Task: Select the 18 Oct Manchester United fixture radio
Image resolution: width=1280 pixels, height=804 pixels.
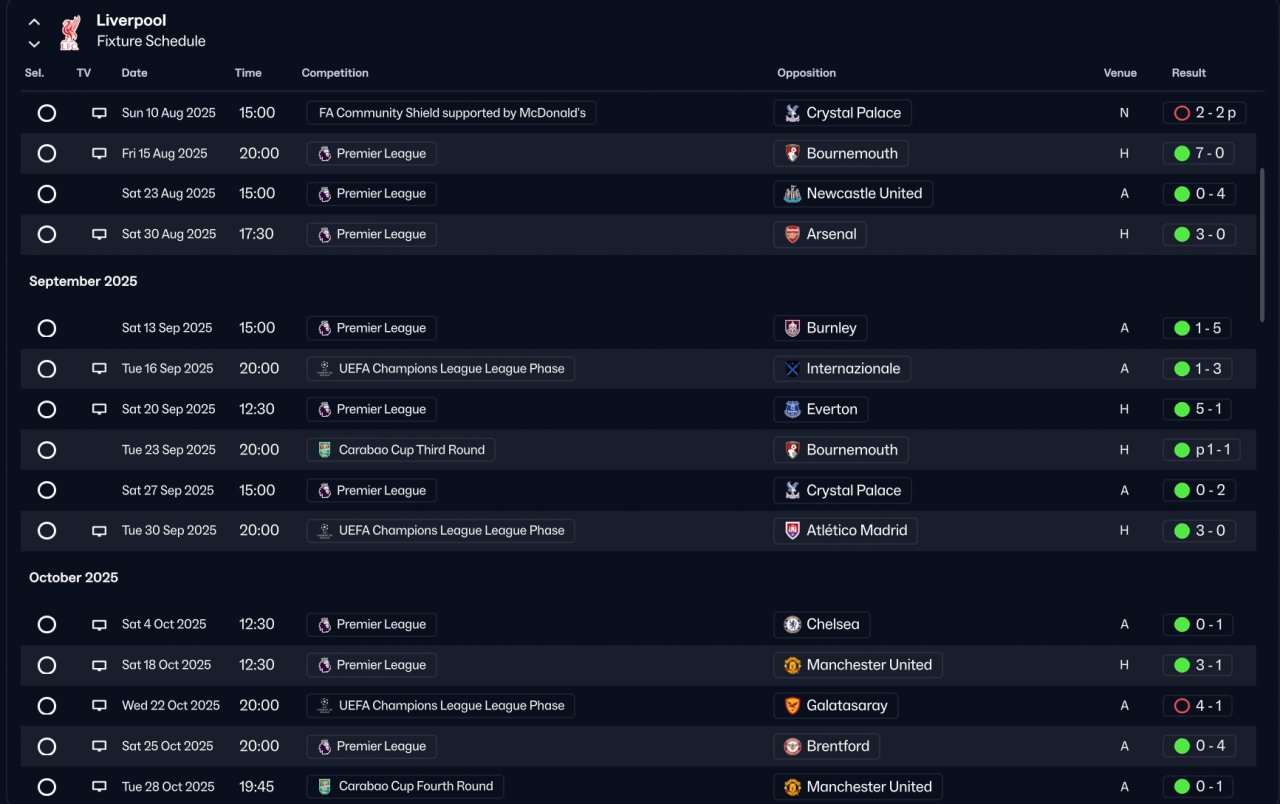Action: (46, 665)
